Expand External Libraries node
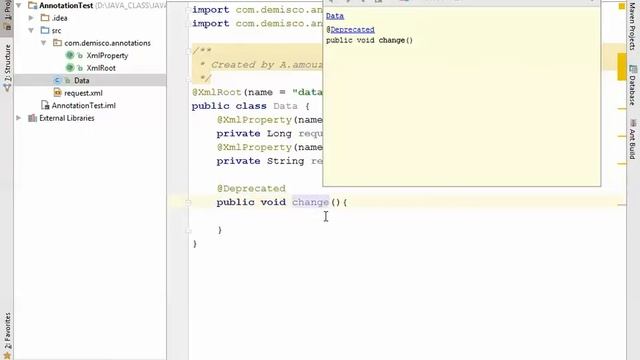640x360 pixels. pos(18,118)
